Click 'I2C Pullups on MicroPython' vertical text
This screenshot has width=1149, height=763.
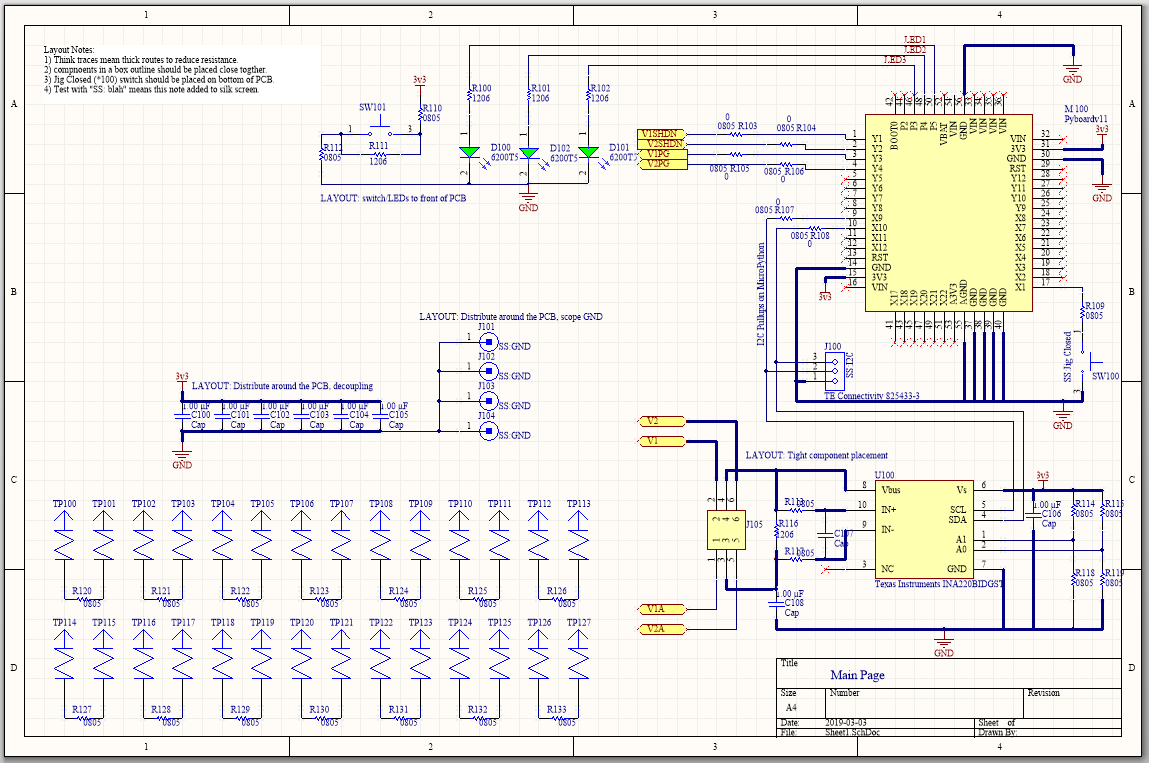[x=761, y=294]
